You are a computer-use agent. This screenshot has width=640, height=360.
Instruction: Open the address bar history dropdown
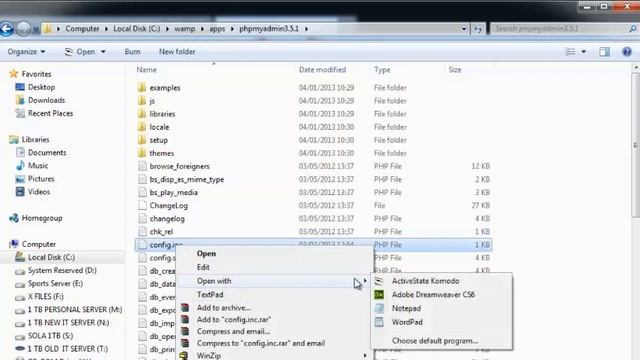(464, 29)
